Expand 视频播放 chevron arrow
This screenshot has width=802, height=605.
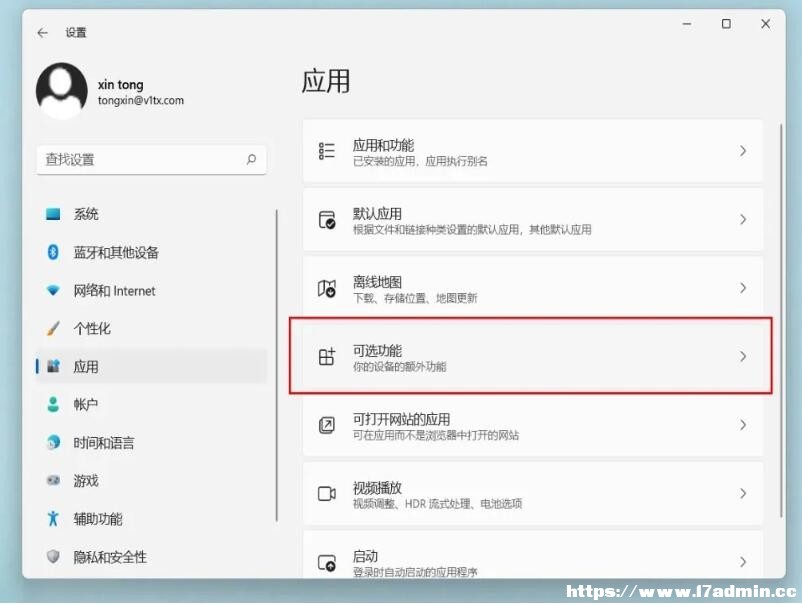tap(743, 494)
